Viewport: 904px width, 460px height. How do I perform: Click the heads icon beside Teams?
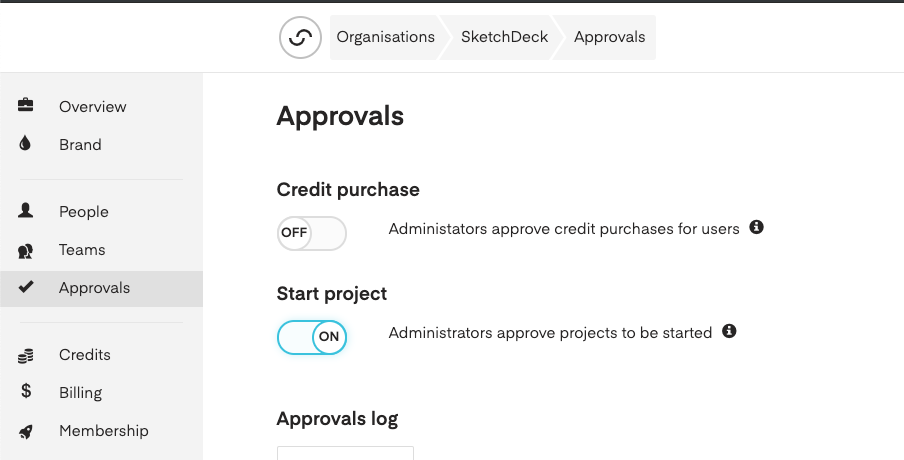[25, 251]
